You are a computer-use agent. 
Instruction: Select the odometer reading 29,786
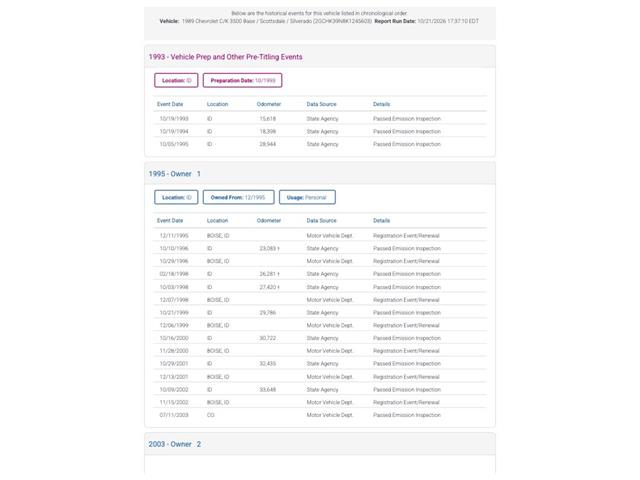pos(268,313)
